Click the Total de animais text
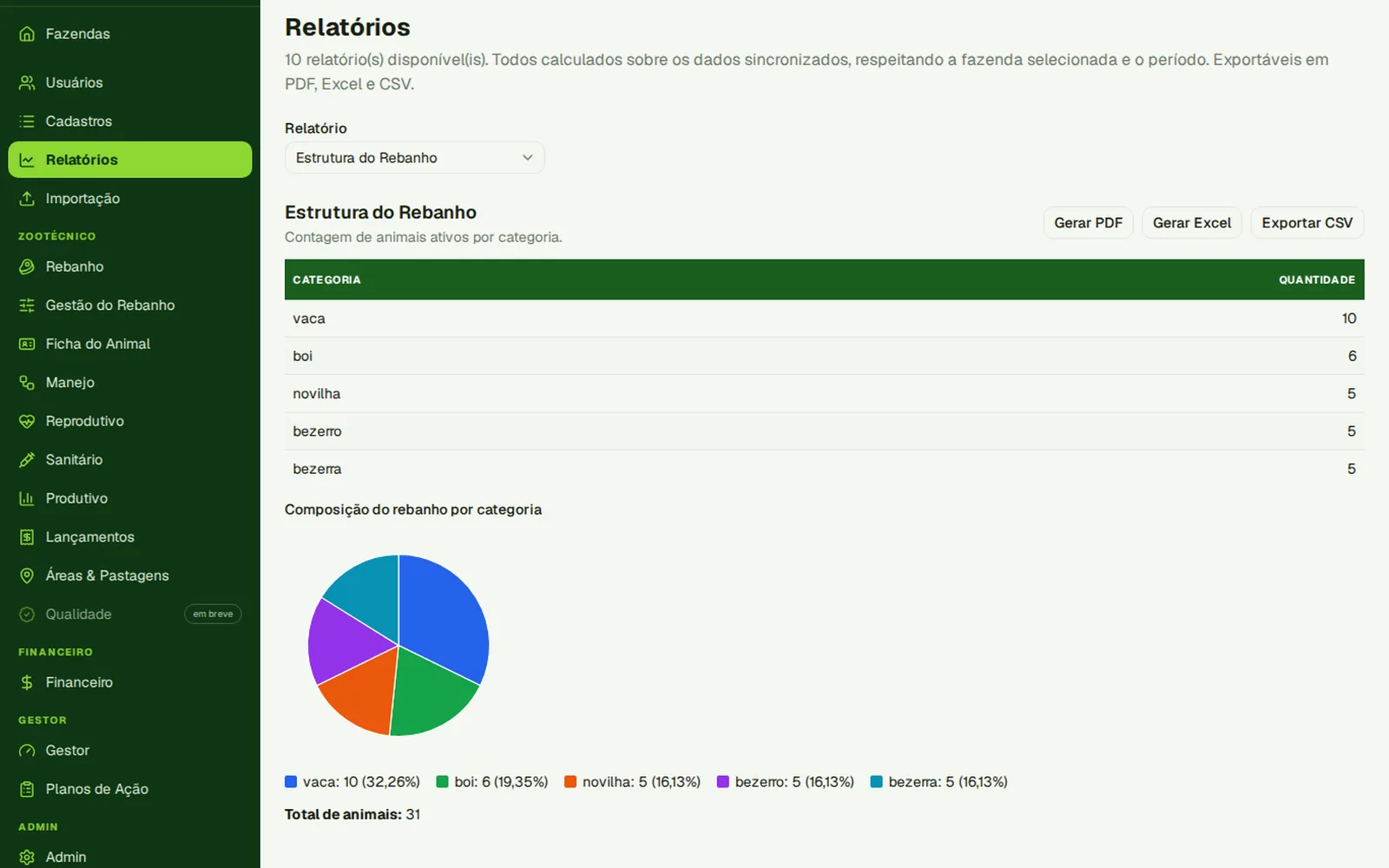1389x868 pixels. tap(352, 815)
